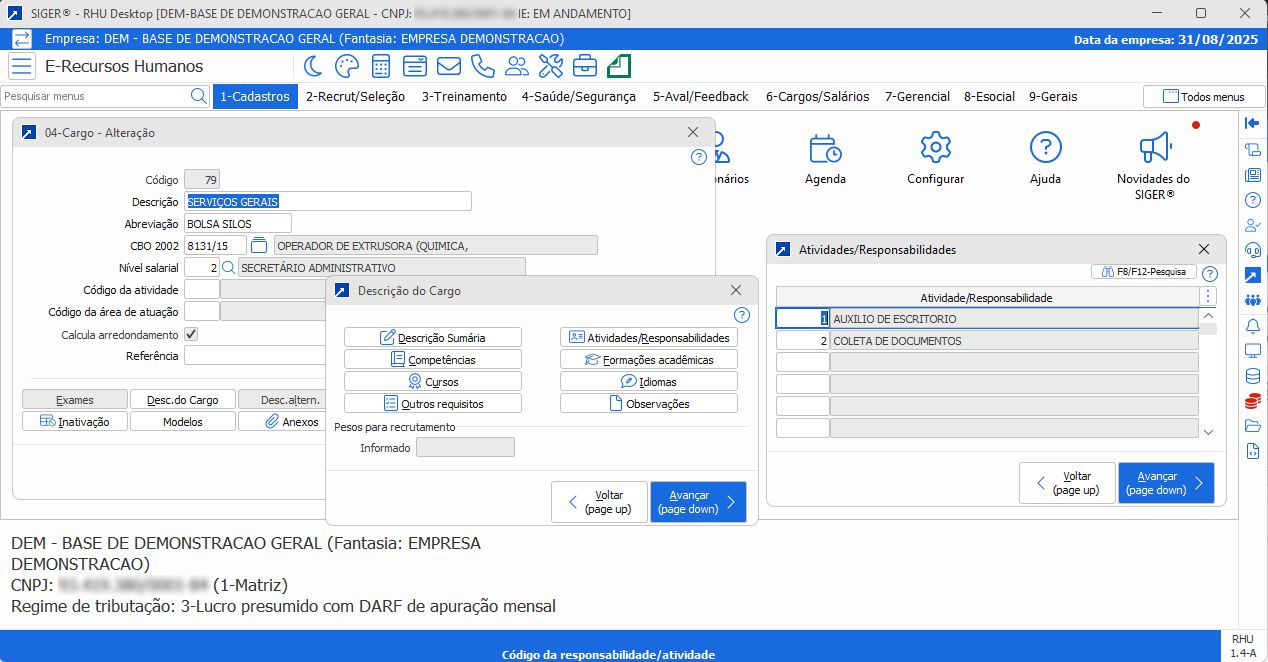Screen dimensions: 1268x662
Task: Open Novidades do SIGER megaphone icon
Action: coord(1153,149)
